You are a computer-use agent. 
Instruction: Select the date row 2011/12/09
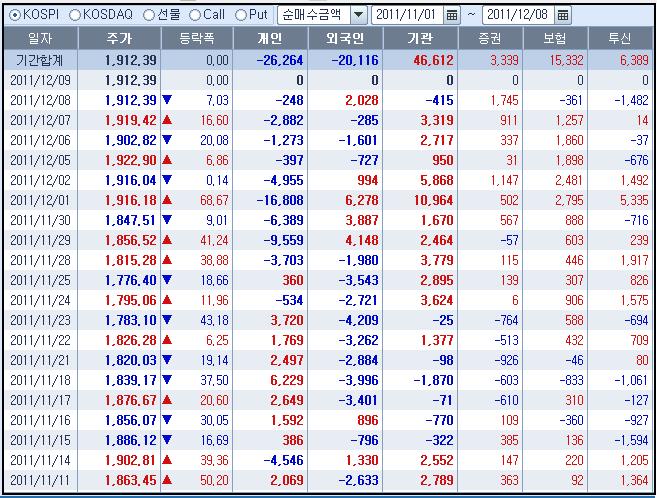41,80
